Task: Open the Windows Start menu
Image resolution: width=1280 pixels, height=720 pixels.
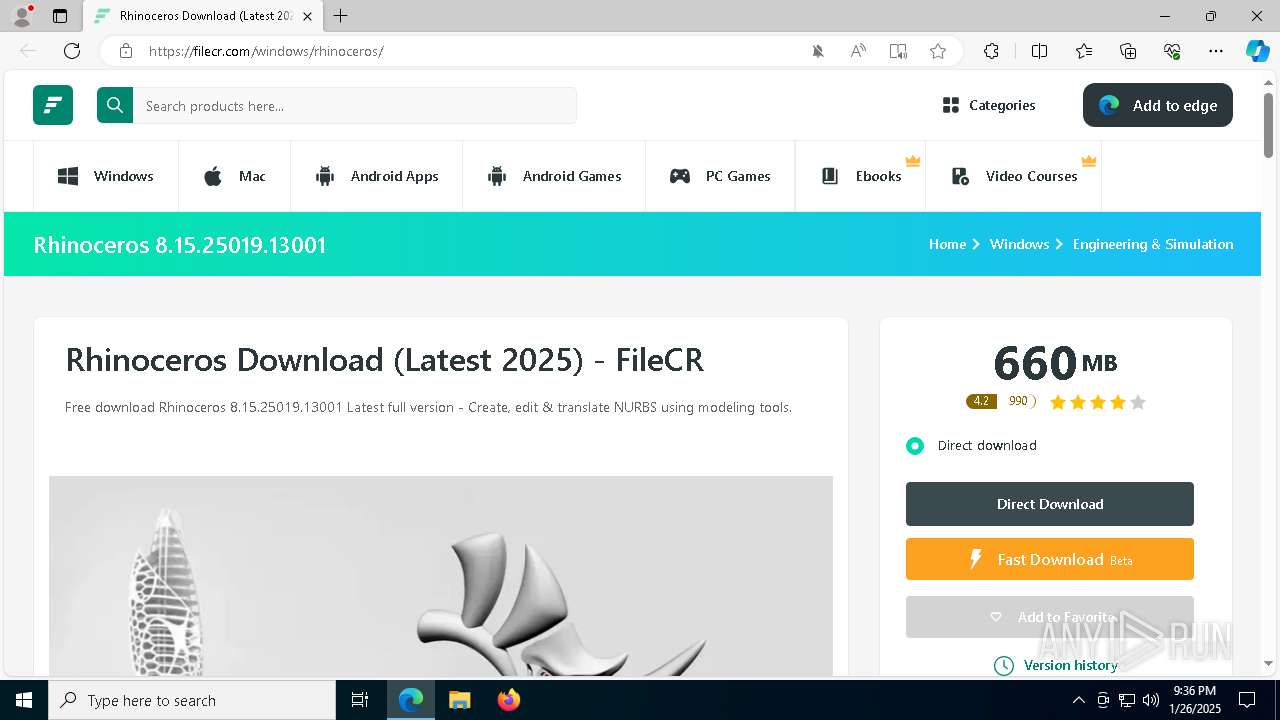Action: coord(24,700)
